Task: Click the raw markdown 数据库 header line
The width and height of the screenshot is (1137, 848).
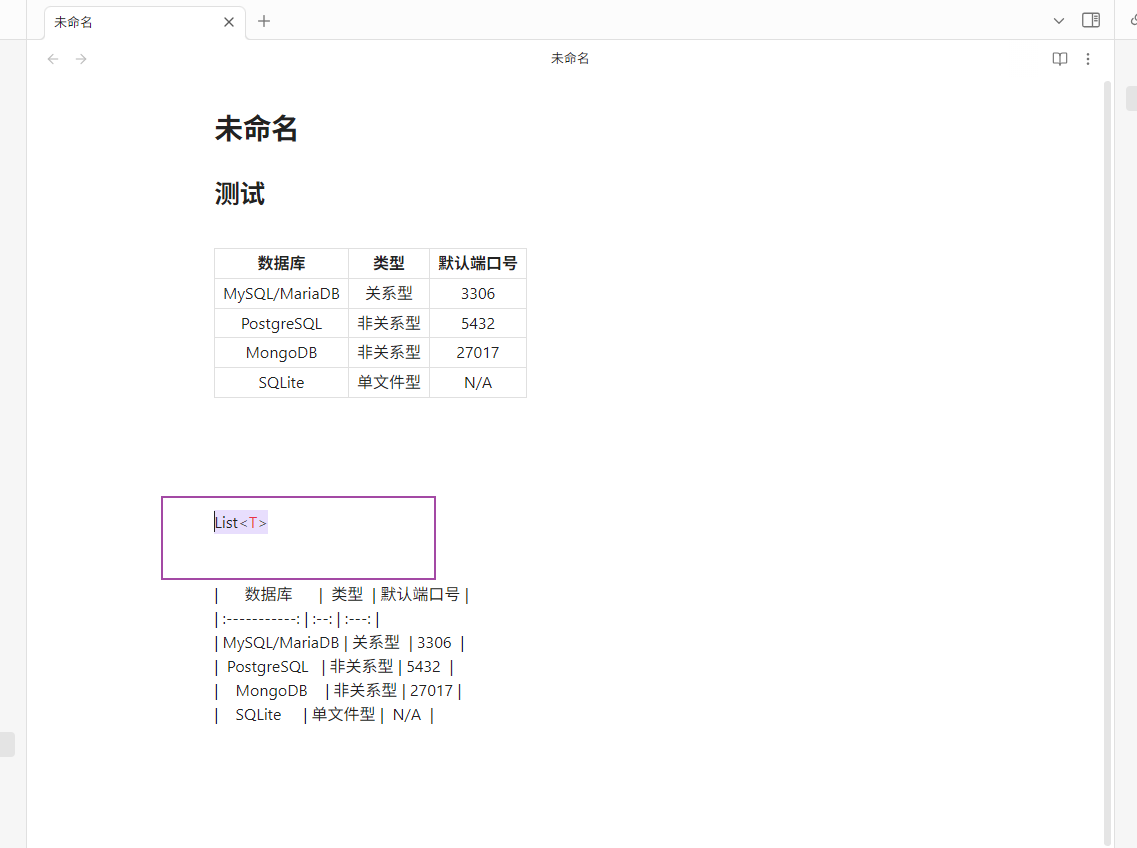Action: point(342,595)
